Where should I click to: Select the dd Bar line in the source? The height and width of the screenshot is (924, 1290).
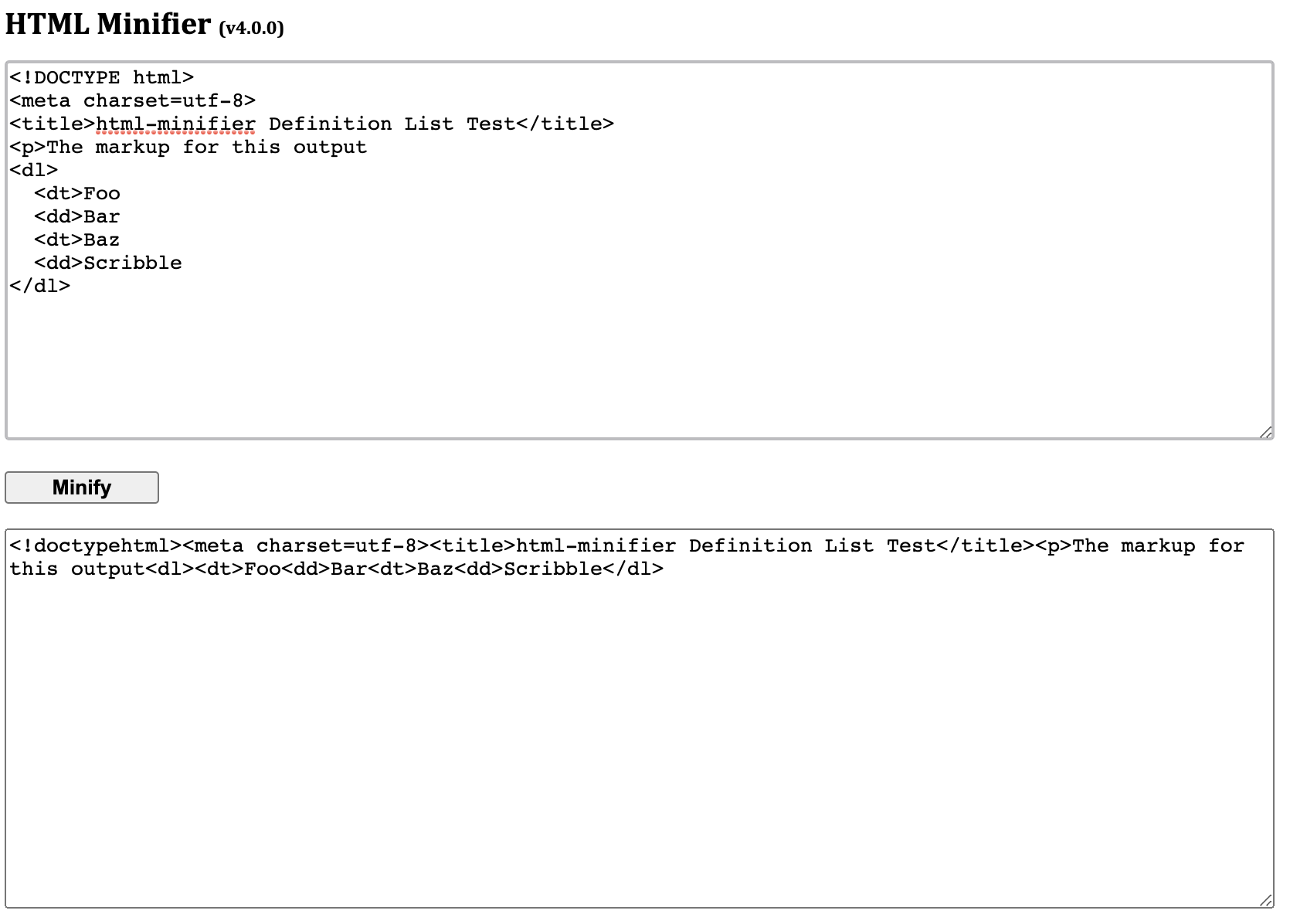77,216
